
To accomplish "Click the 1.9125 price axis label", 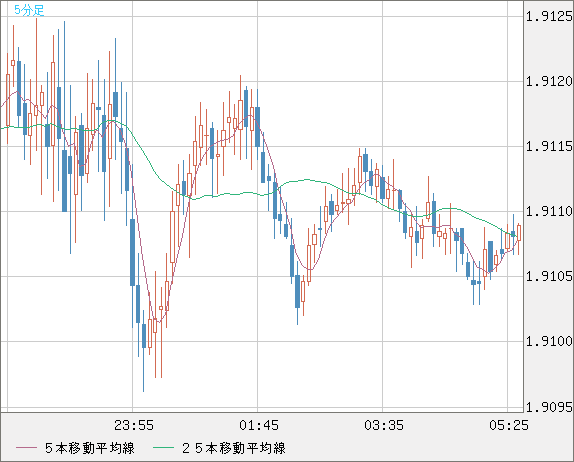I will click(549, 16).
